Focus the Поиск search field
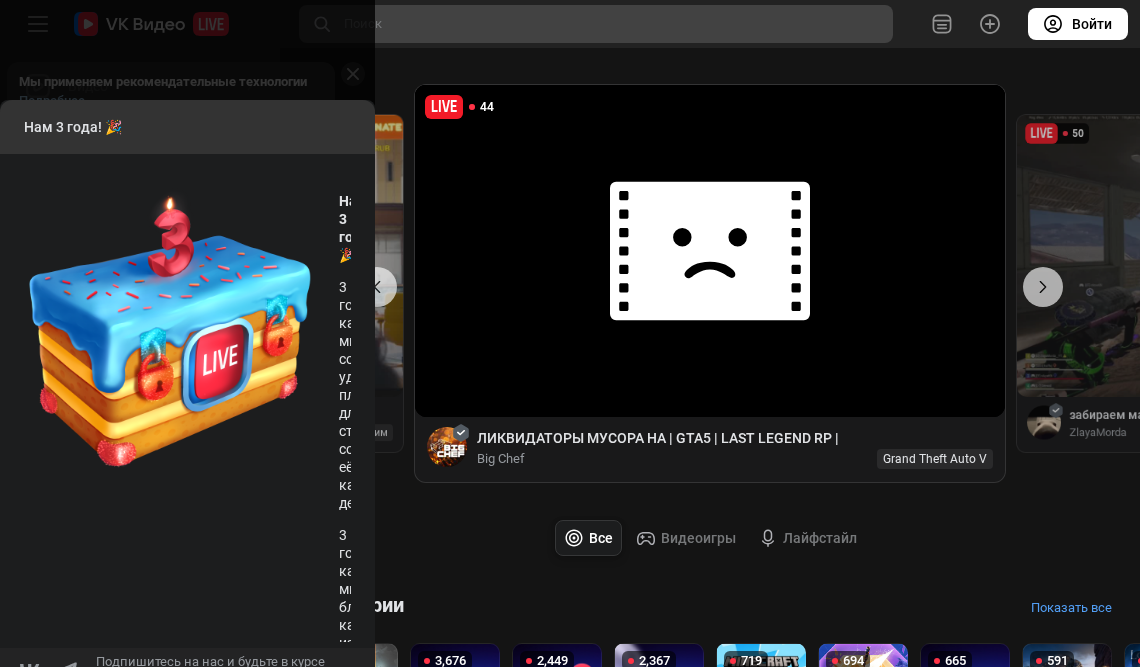The height and width of the screenshot is (667, 1140). pos(595,24)
